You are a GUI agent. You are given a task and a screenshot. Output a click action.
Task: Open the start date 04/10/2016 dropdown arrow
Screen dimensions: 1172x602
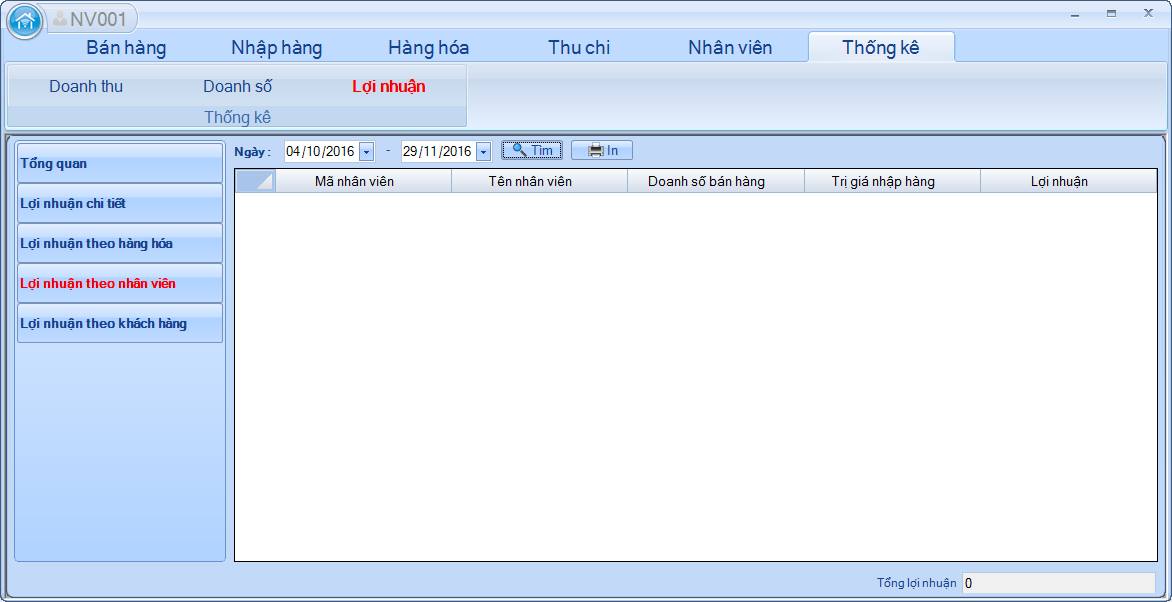[366, 152]
